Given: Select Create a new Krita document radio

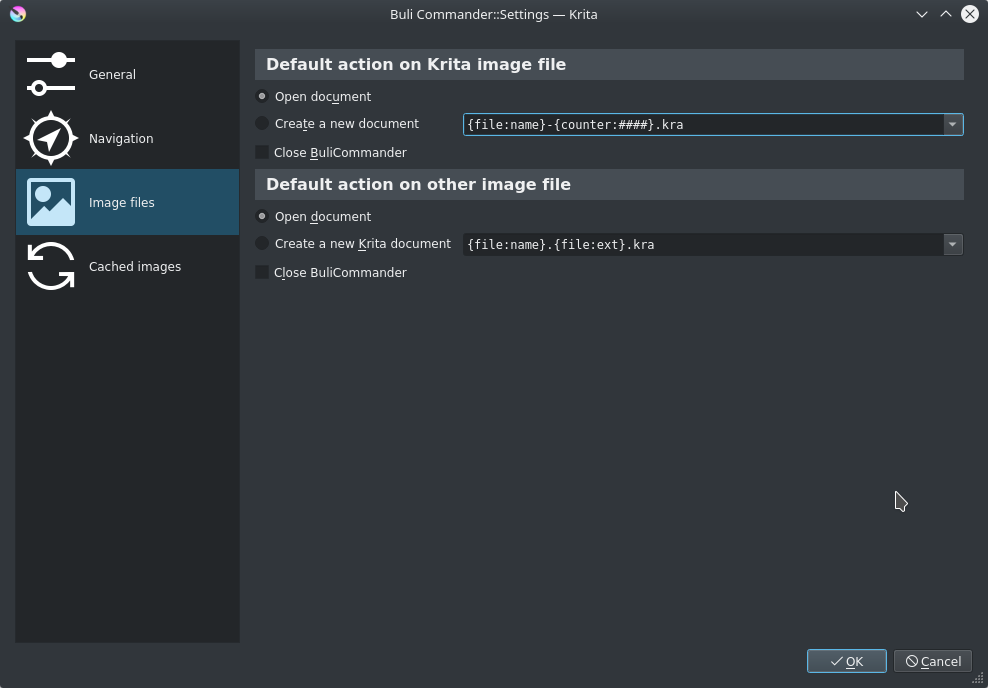Looking at the screenshot, I should [x=262, y=244].
